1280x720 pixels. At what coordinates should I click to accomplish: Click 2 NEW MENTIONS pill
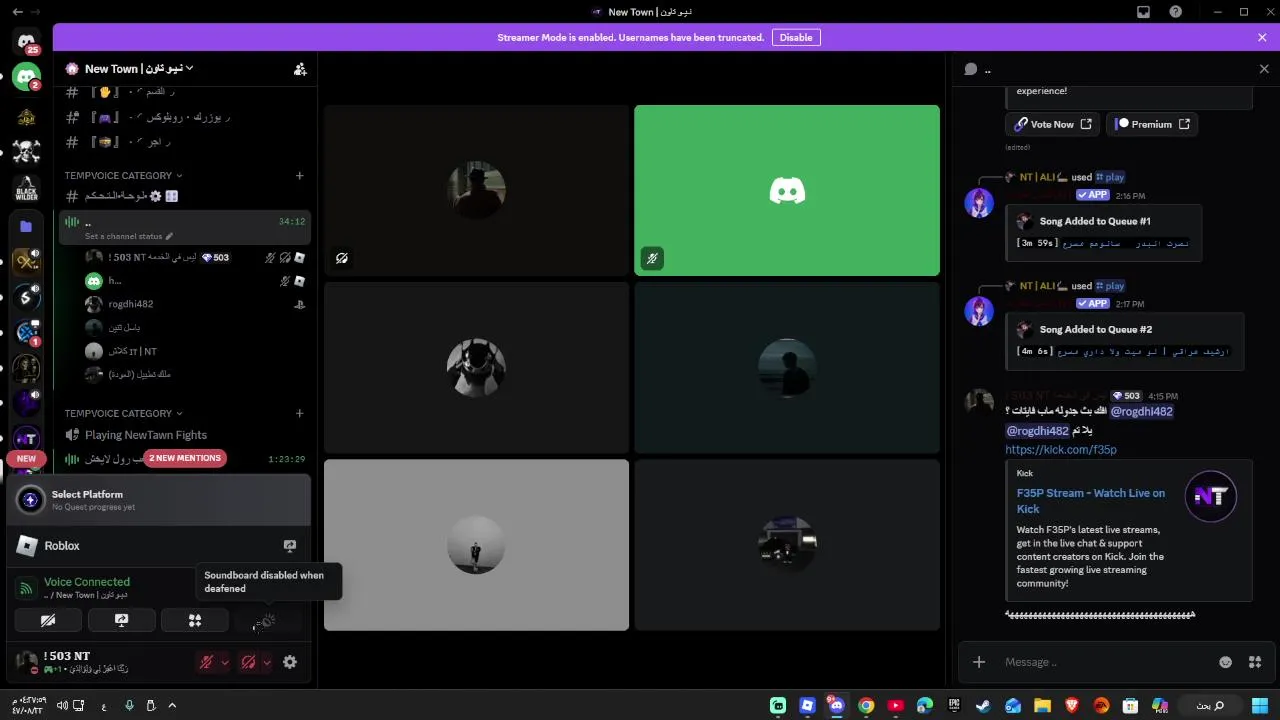tap(185, 458)
